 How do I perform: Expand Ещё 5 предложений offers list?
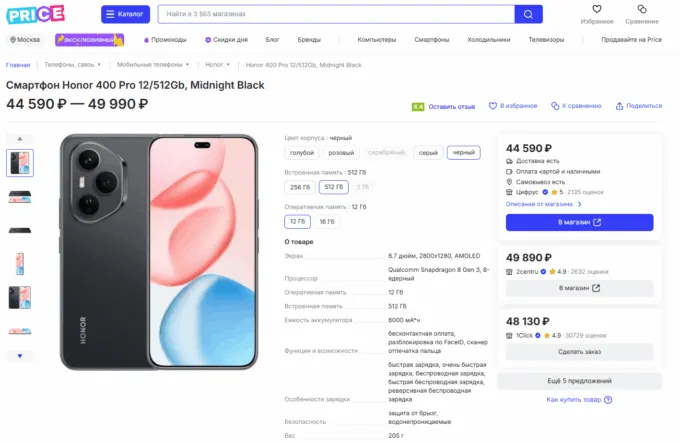coord(579,381)
